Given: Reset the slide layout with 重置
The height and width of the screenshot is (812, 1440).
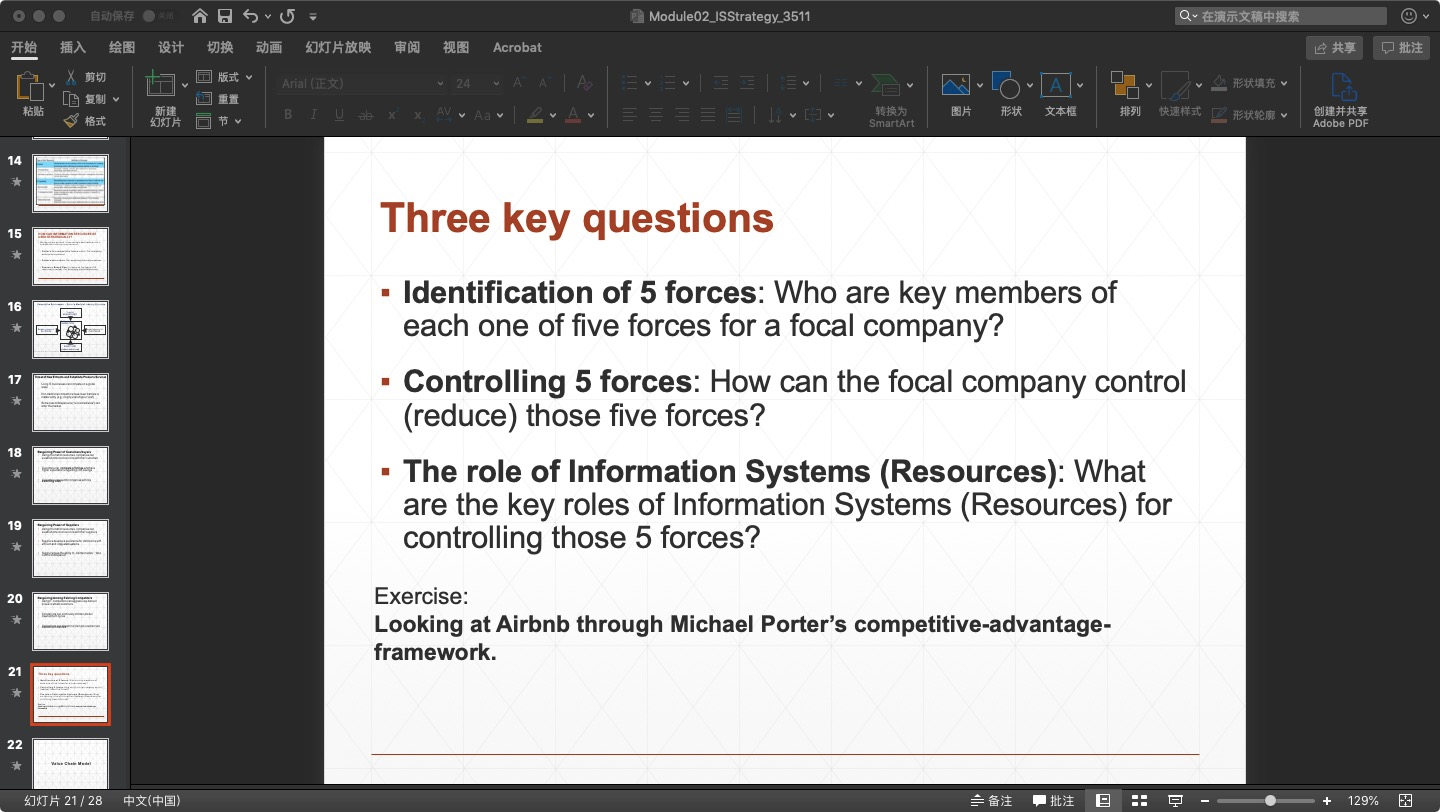Looking at the screenshot, I should tap(222, 98).
